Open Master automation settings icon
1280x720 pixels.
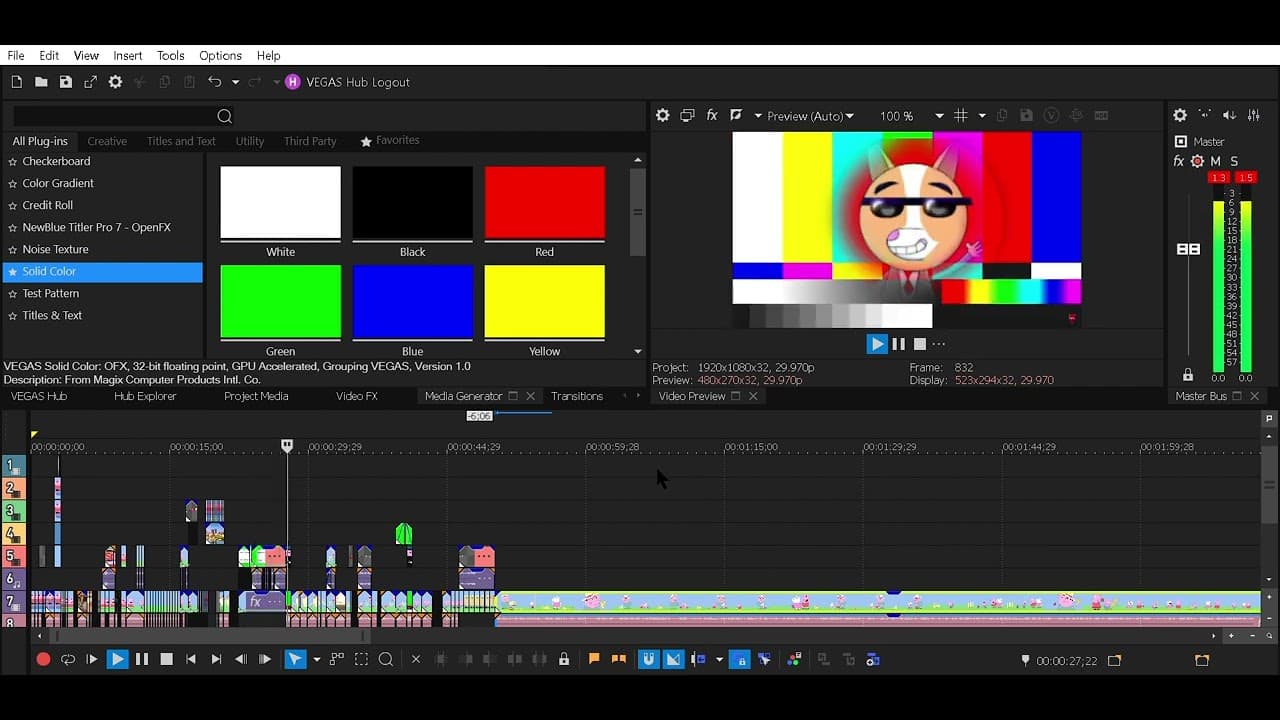(1197, 161)
